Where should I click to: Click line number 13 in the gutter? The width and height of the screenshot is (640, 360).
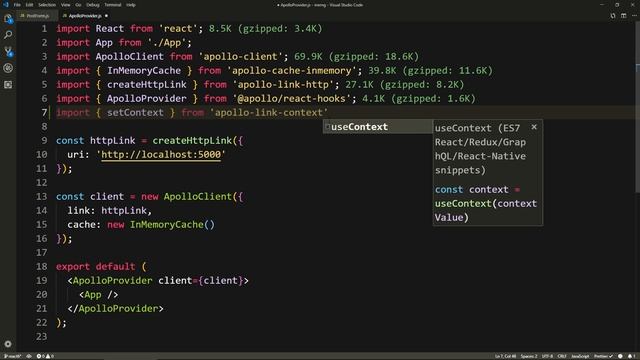[x=42, y=196]
